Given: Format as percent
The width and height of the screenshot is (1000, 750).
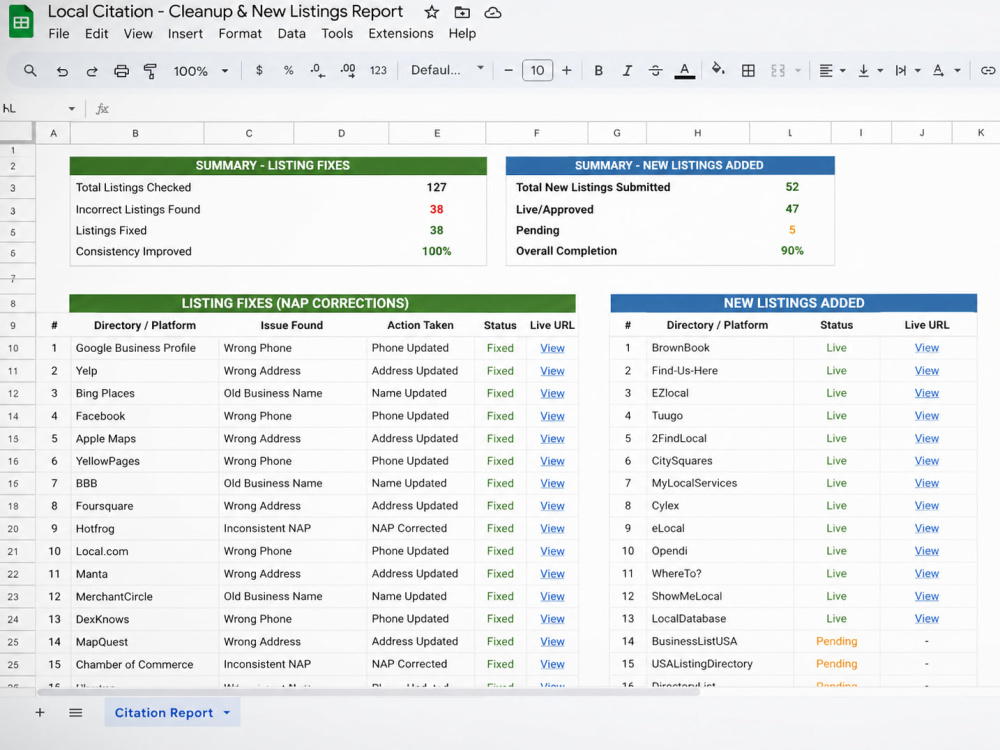Looking at the screenshot, I should (x=288, y=70).
